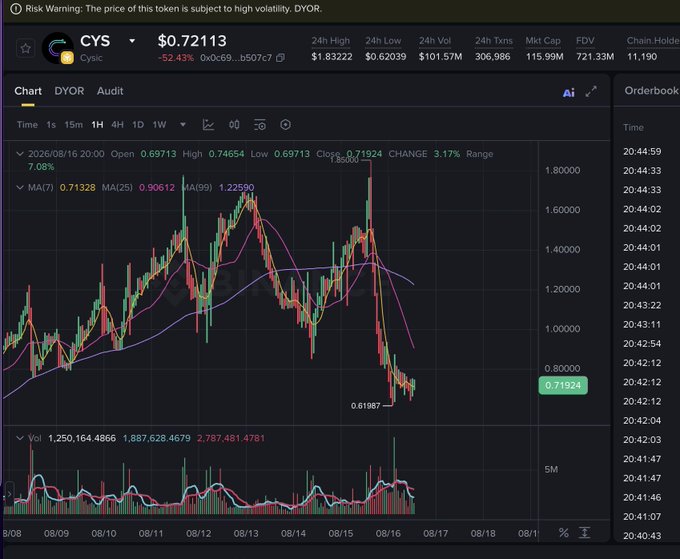Click the 24h Txns label

(494, 41)
